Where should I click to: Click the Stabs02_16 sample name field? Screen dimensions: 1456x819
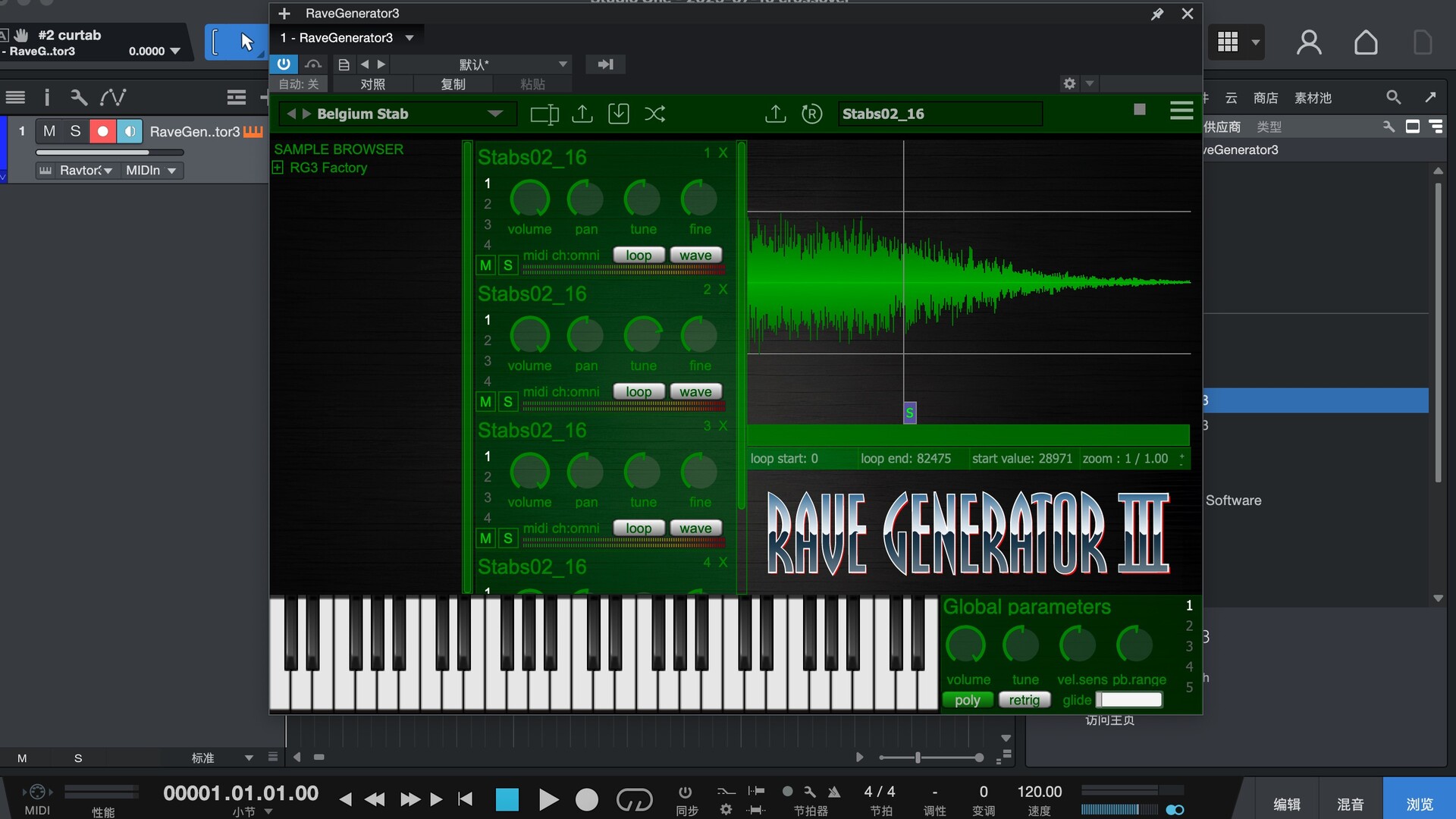point(940,114)
